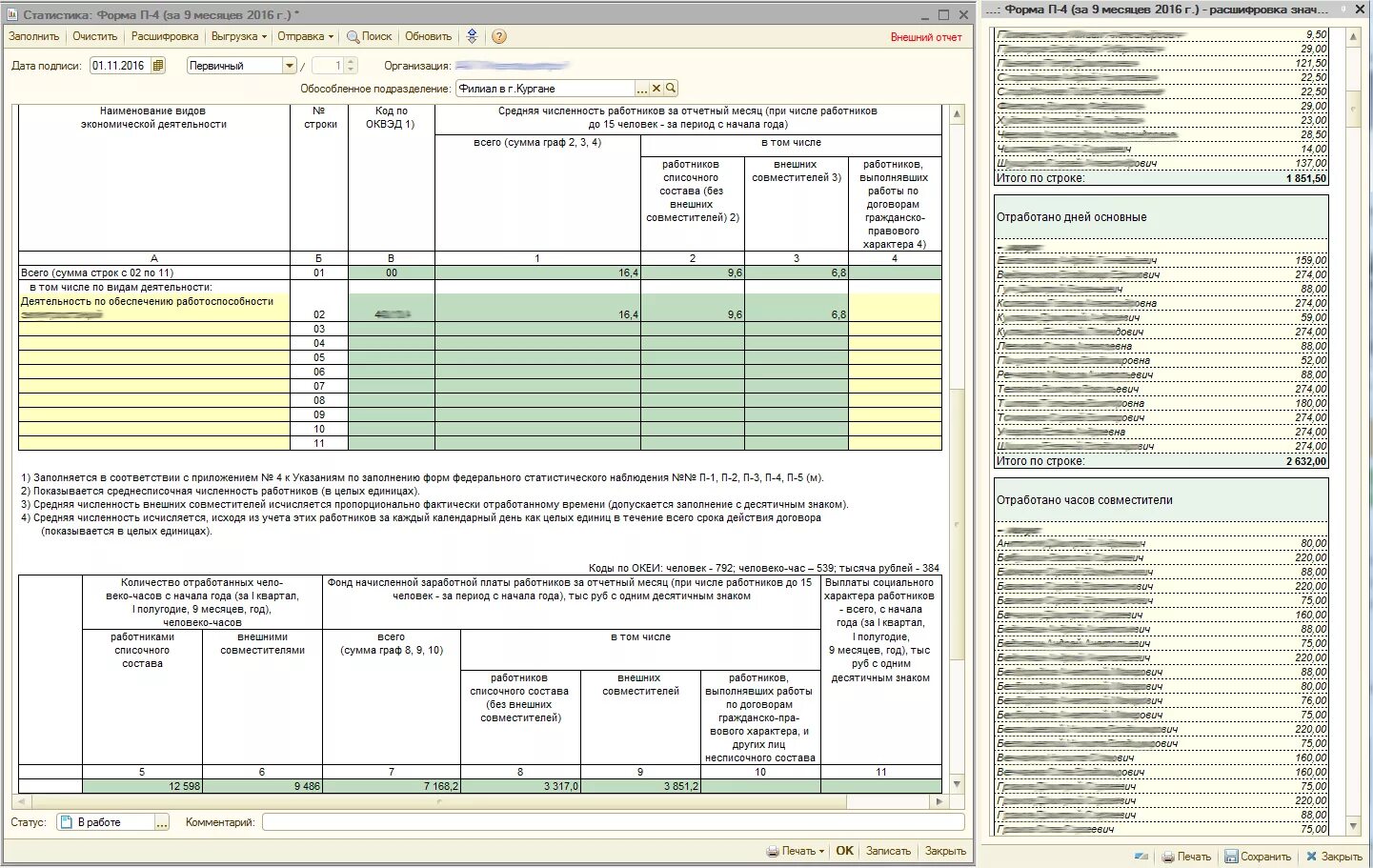Click the decoding panel scrollbar up arrow
This screenshot has height=868, width=1373.
click(x=1353, y=36)
